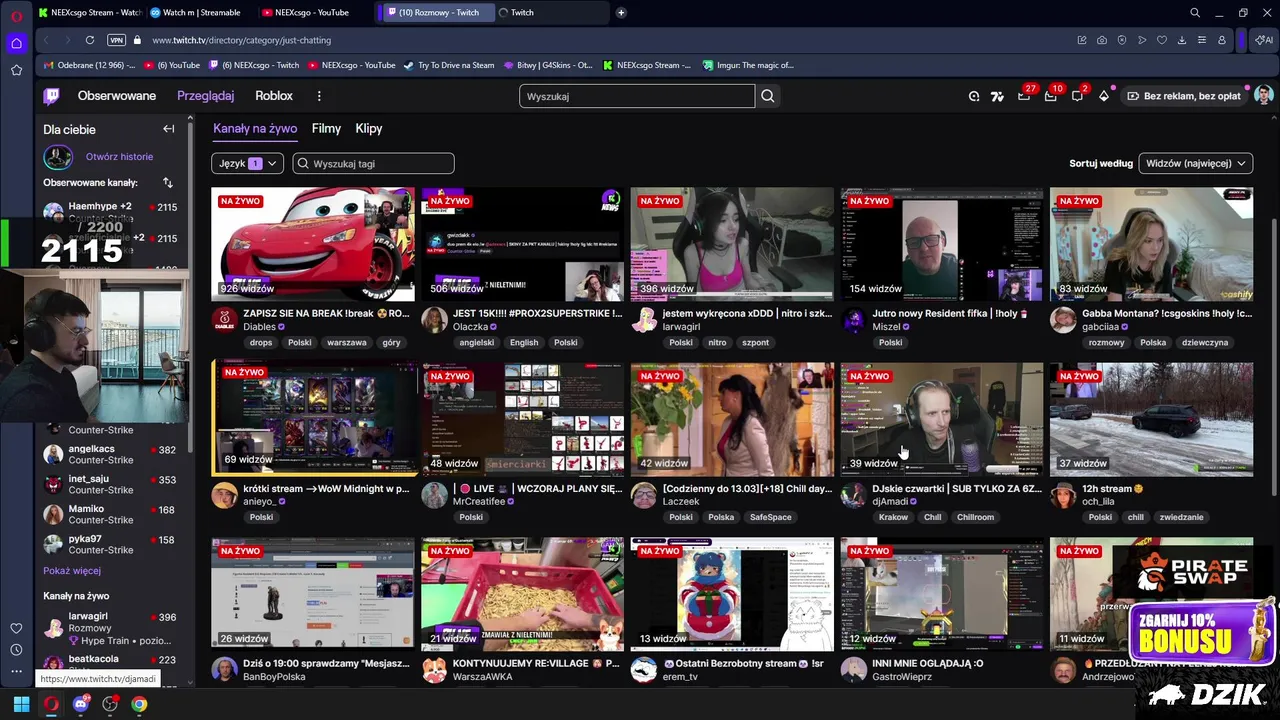The height and width of the screenshot is (720, 1280).
Task: Click the Opera sidebar home icon
Action: pos(16,43)
